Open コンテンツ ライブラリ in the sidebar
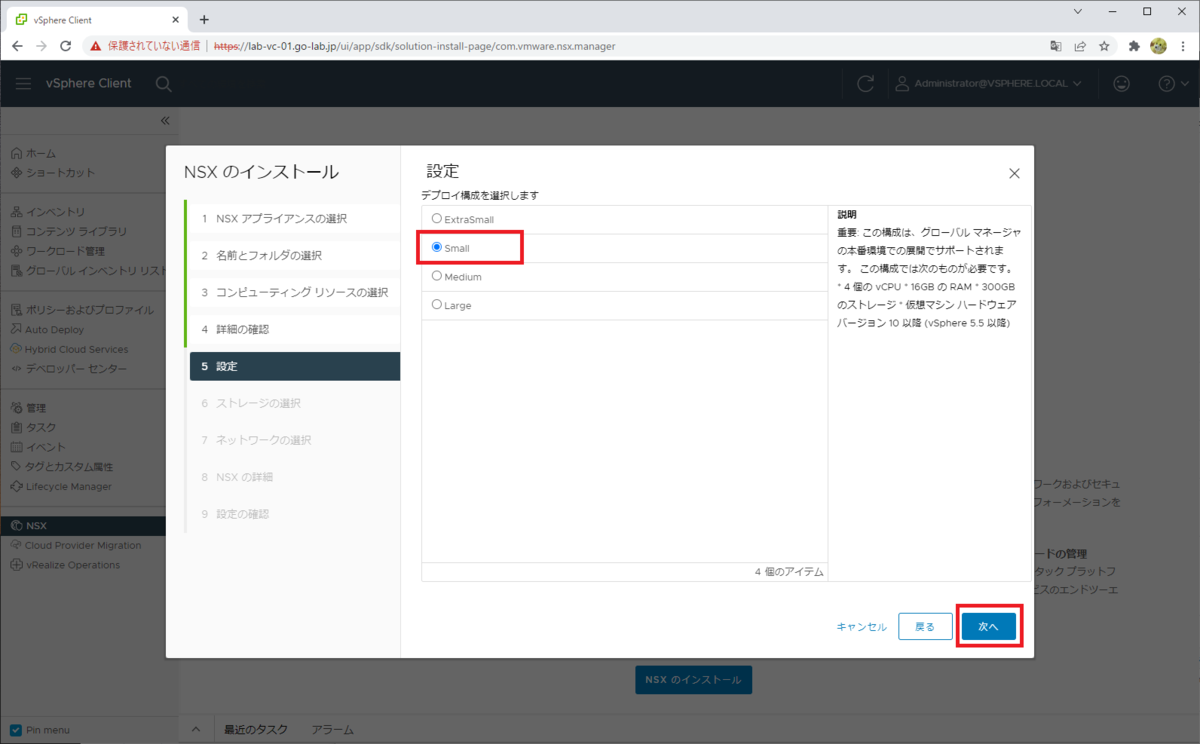 point(69,231)
